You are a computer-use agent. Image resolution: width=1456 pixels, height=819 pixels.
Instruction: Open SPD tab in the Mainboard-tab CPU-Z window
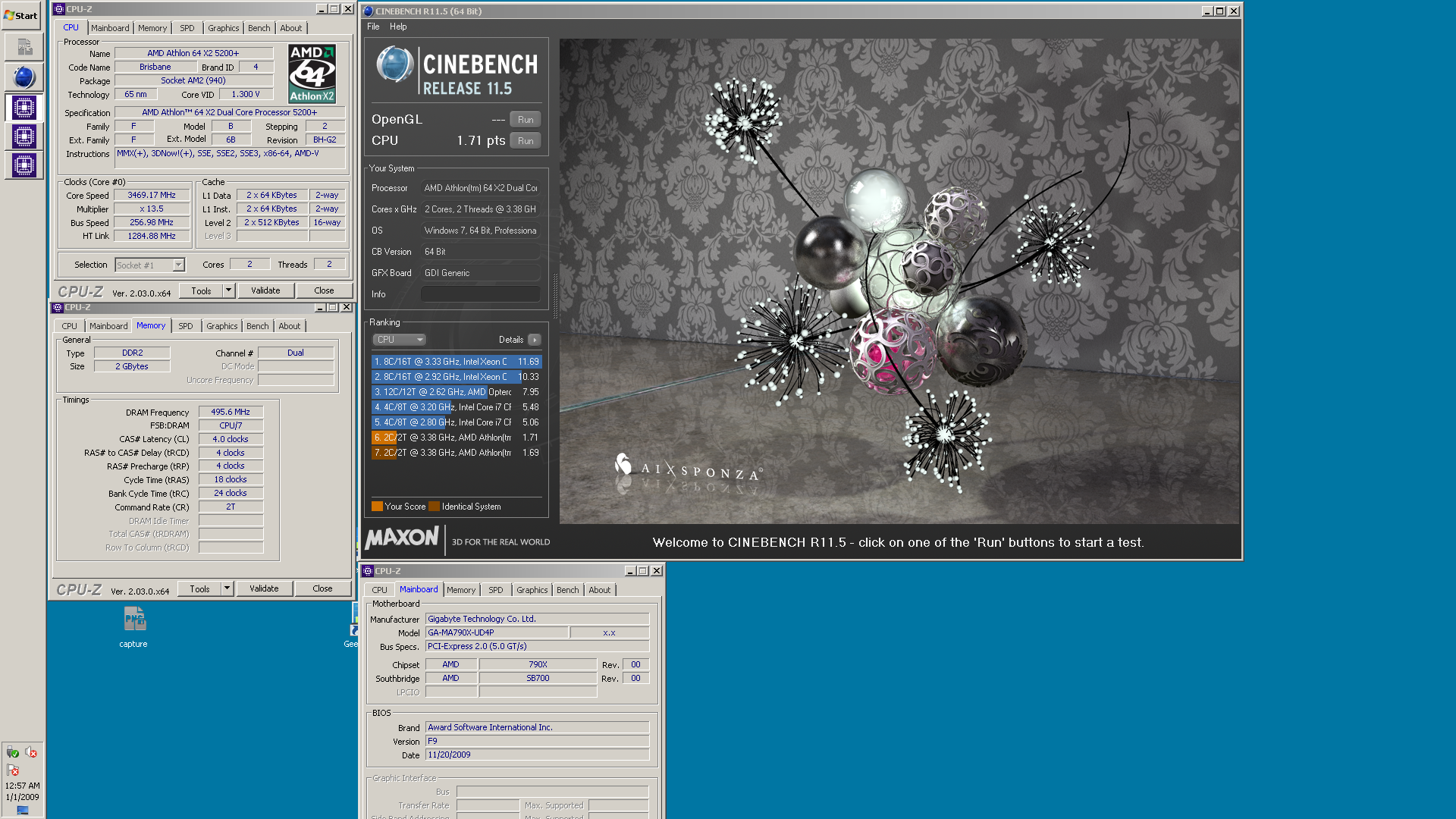pos(496,590)
